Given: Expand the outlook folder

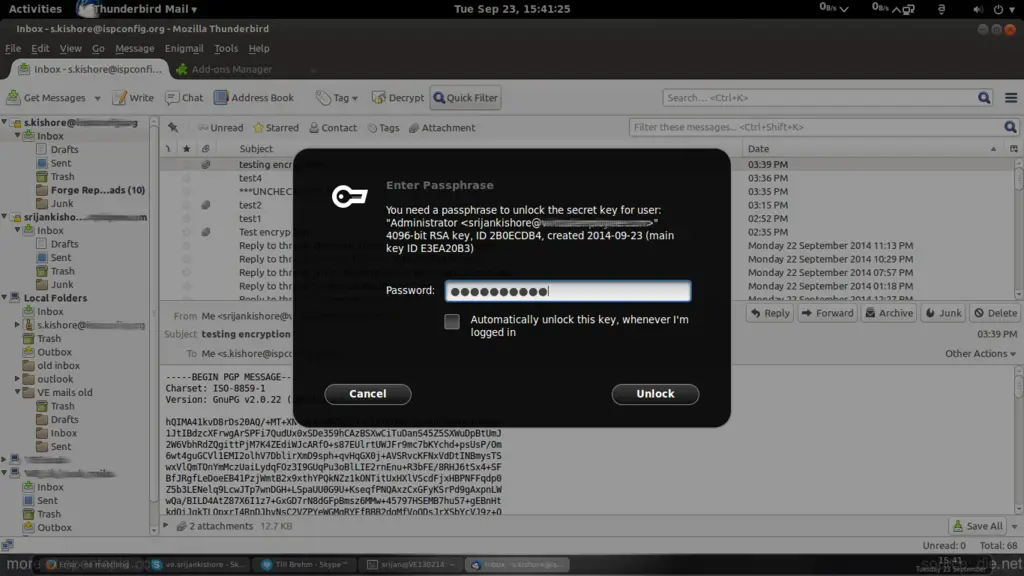Looking at the screenshot, I should (x=18, y=379).
